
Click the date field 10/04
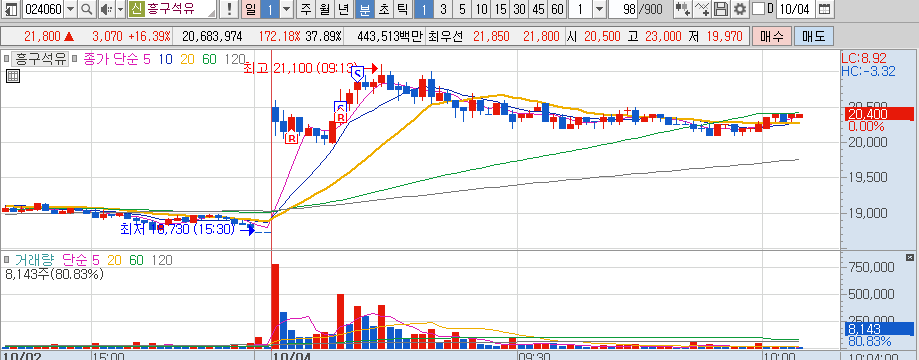[x=795, y=9]
